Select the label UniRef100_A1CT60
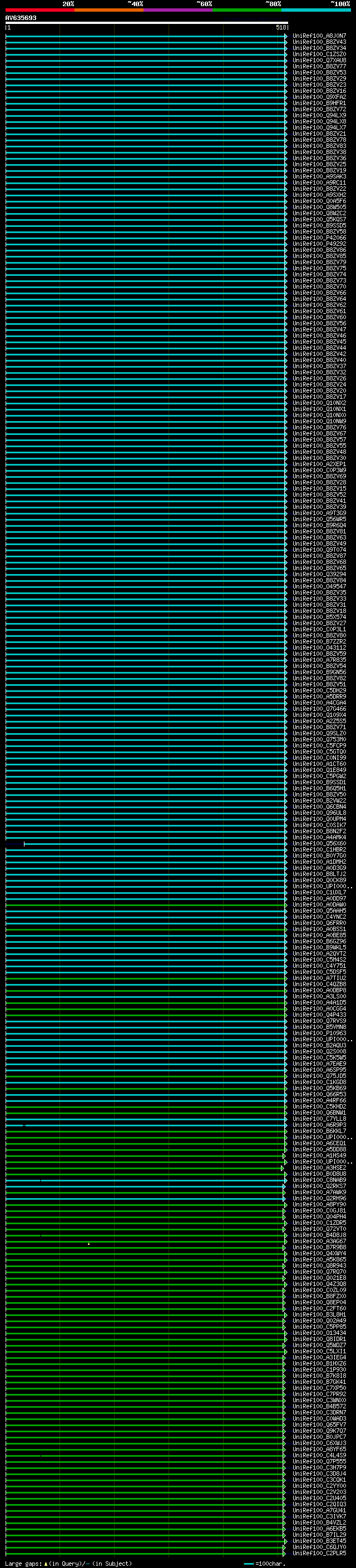Screen dimensions: 356x1568 tap(319, 764)
